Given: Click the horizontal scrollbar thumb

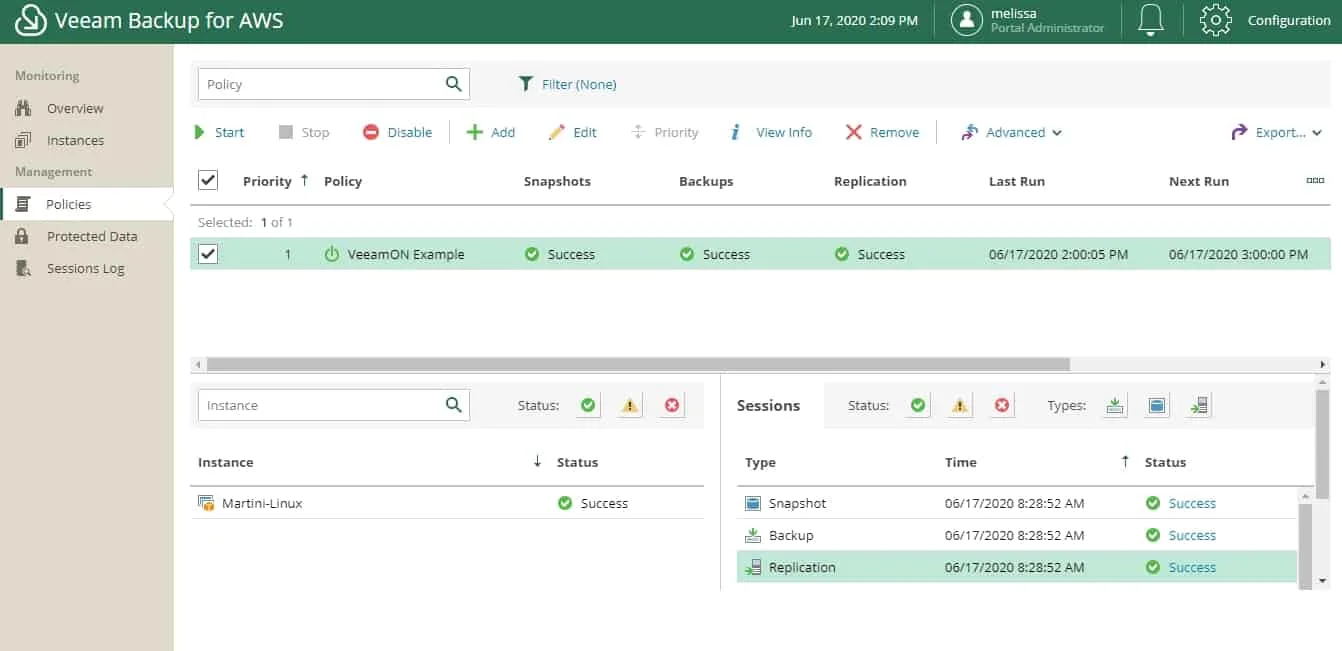Looking at the screenshot, I should pyautogui.click(x=638, y=365).
